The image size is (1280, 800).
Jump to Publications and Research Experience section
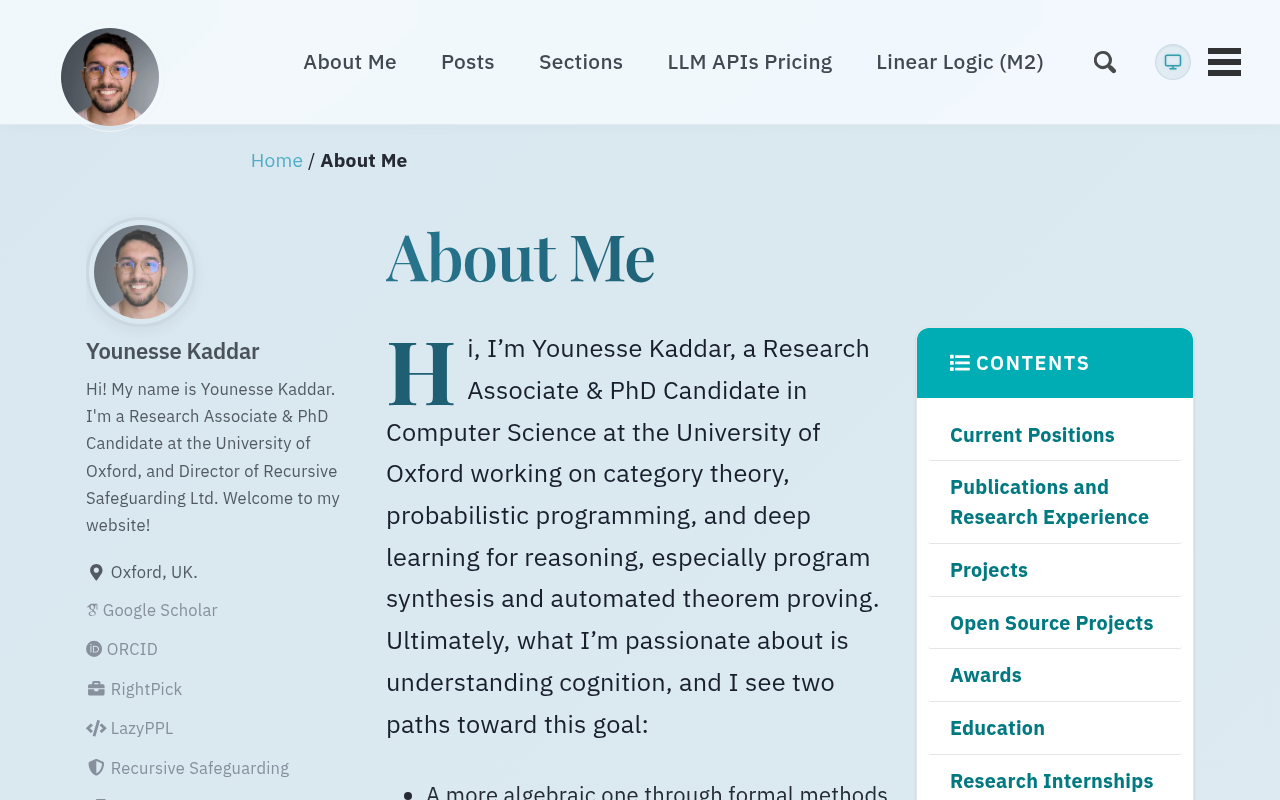tap(1049, 502)
